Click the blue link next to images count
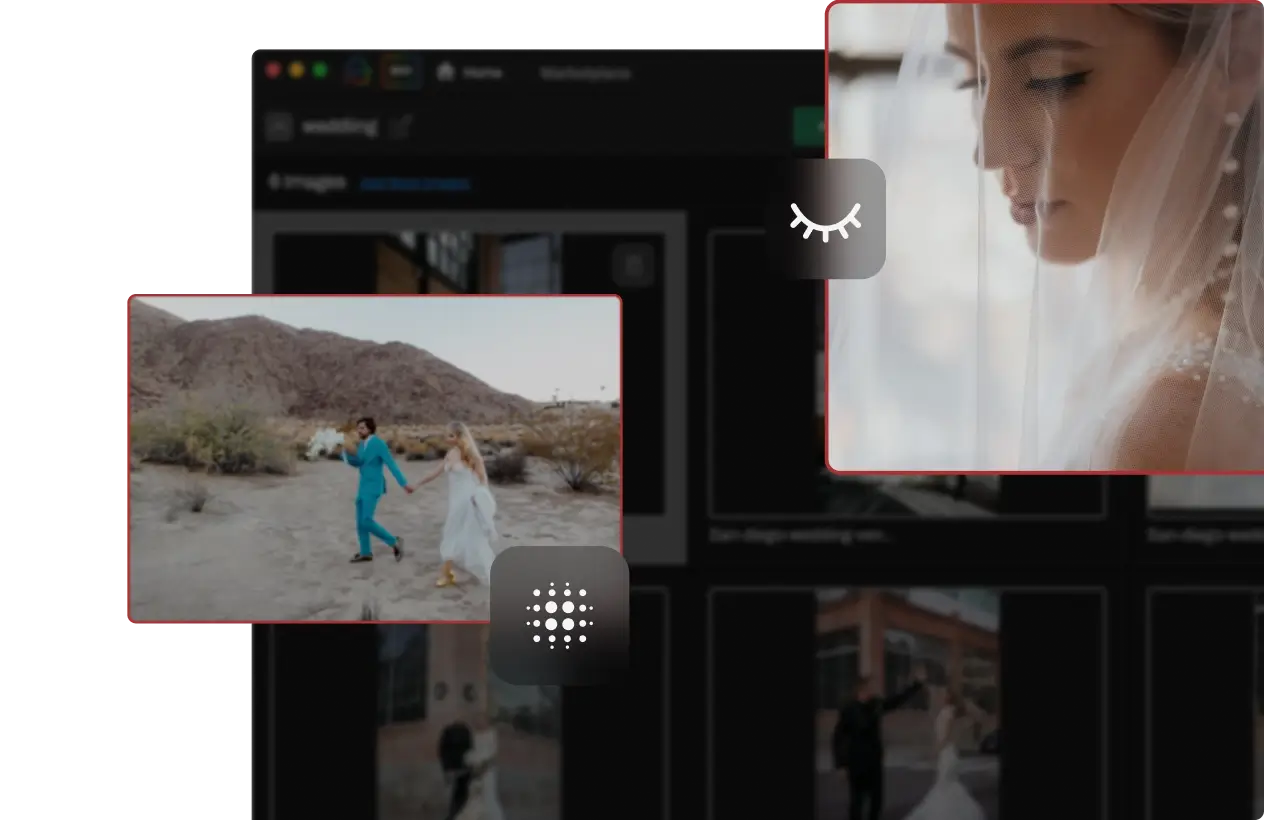The image size is (1264, 820). click(x=414, y=184)
